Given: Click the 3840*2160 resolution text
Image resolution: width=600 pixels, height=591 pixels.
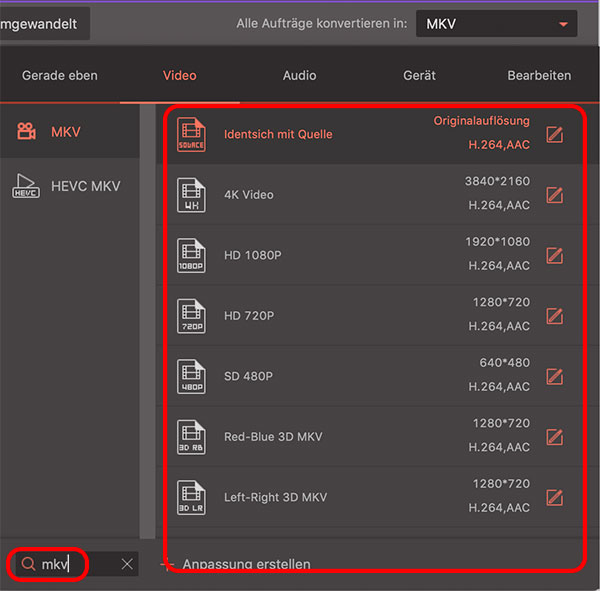Looking at the screenshot, I should point(497,181).
